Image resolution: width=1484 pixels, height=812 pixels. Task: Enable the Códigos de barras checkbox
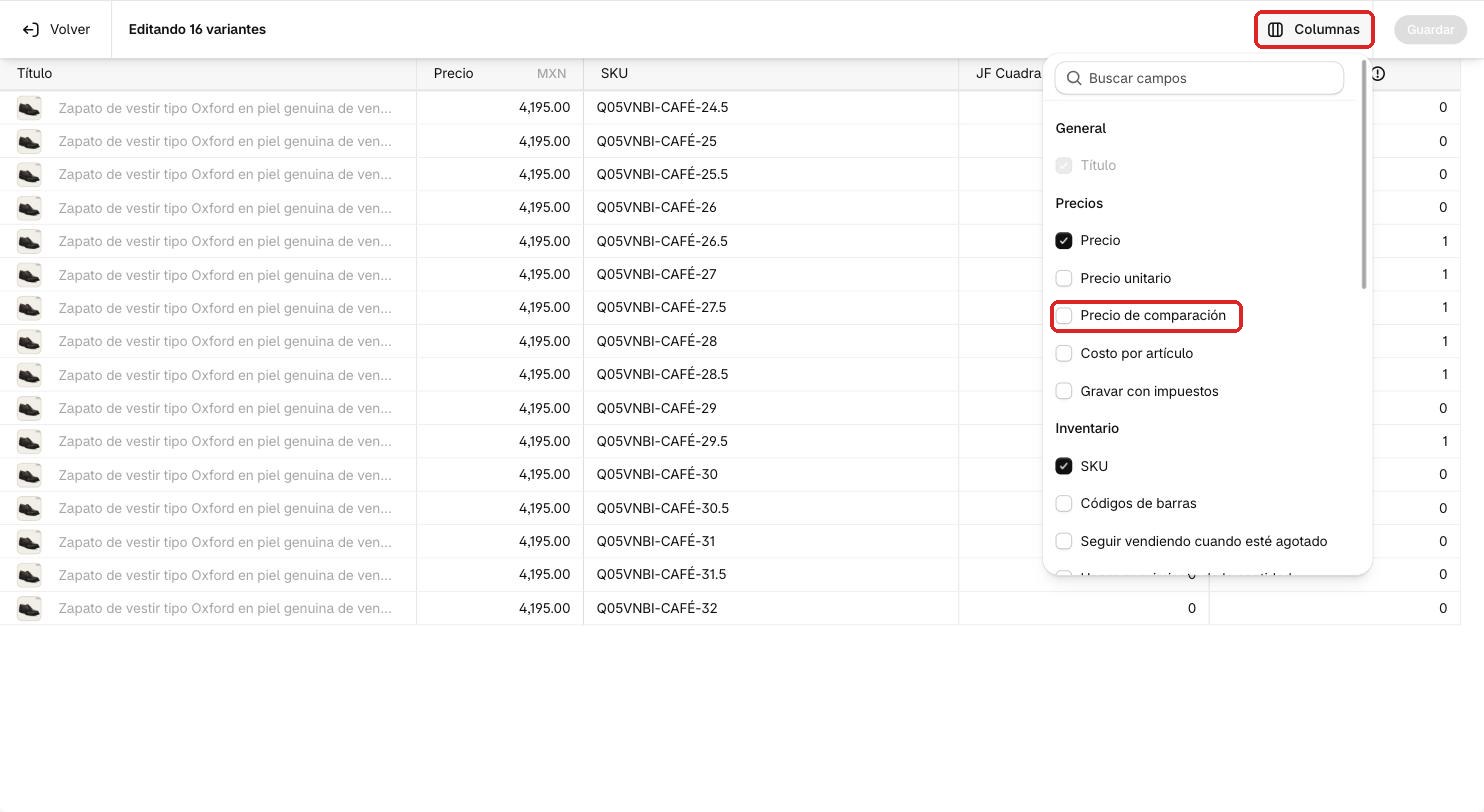click(x=1064, y=504)
